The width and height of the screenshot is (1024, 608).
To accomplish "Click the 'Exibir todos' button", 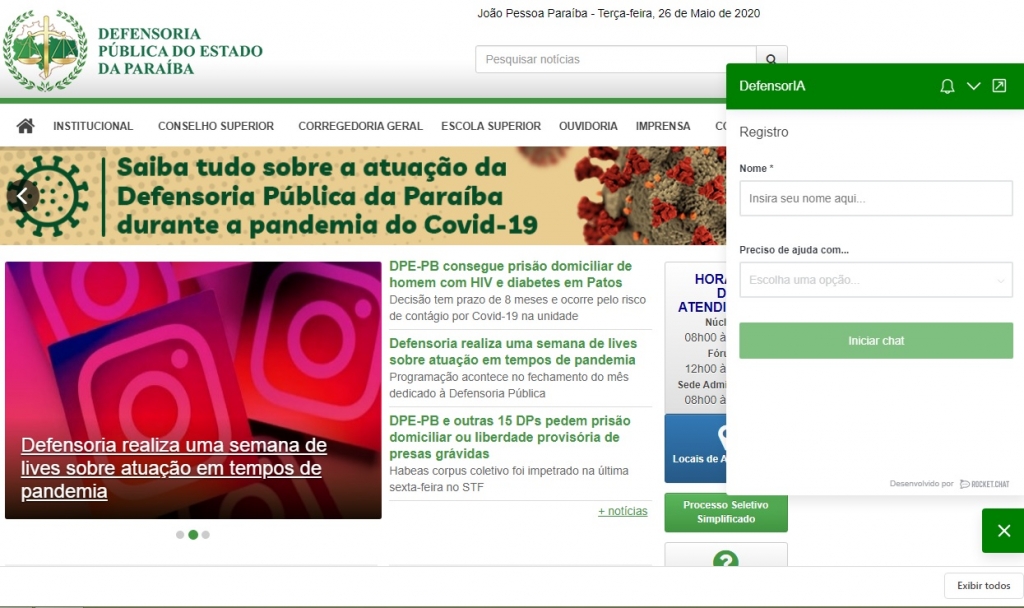I will [983, 586].
